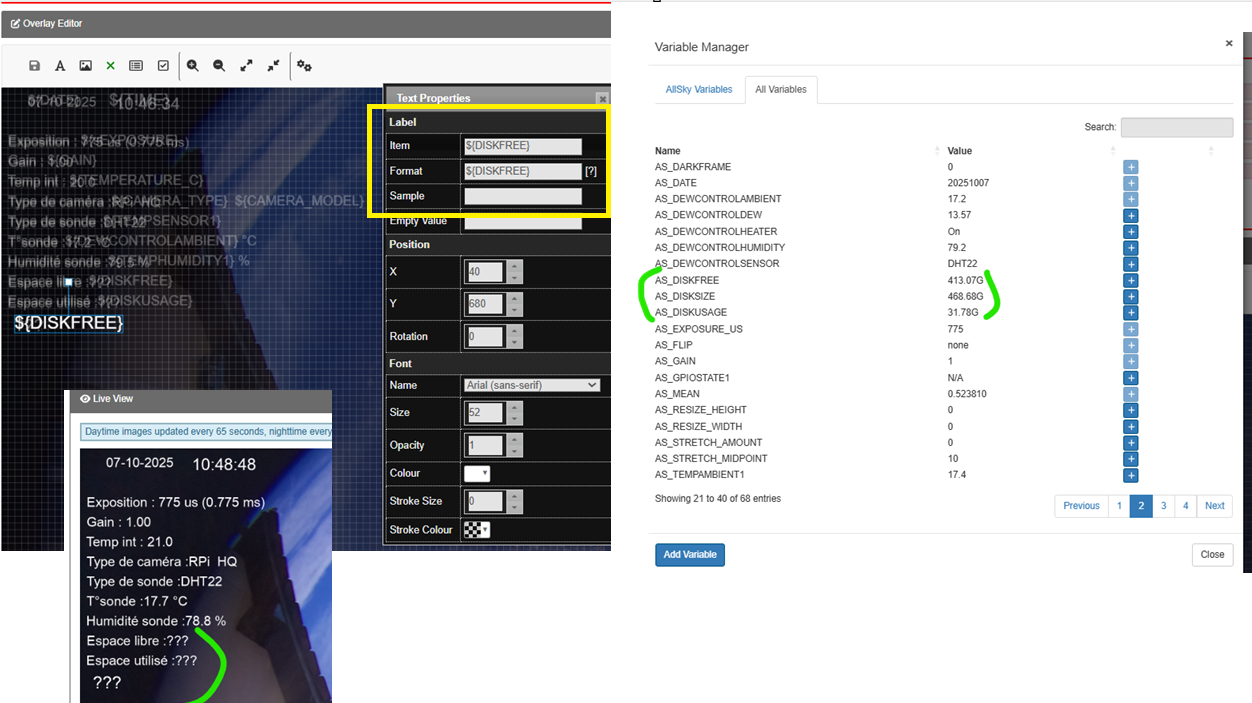Open the Stroke Colour picker swatch
1252x703 pixels.
pyautogui.click(x=477, y=530)
